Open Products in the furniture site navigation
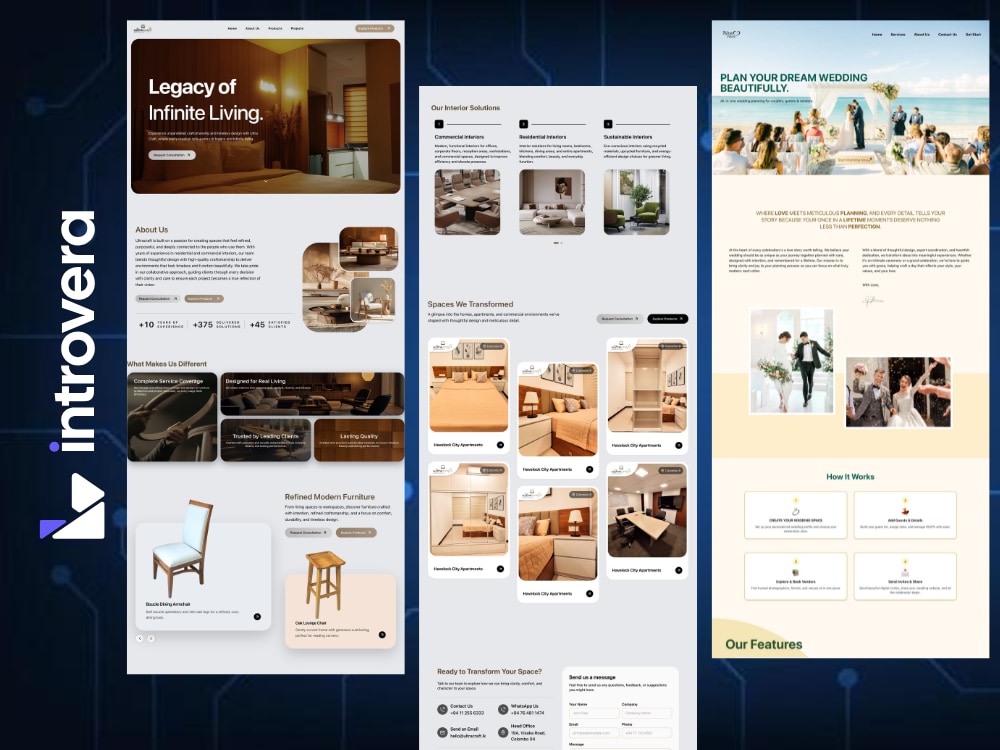This screenshot has height=750, width=1000. 275,29
